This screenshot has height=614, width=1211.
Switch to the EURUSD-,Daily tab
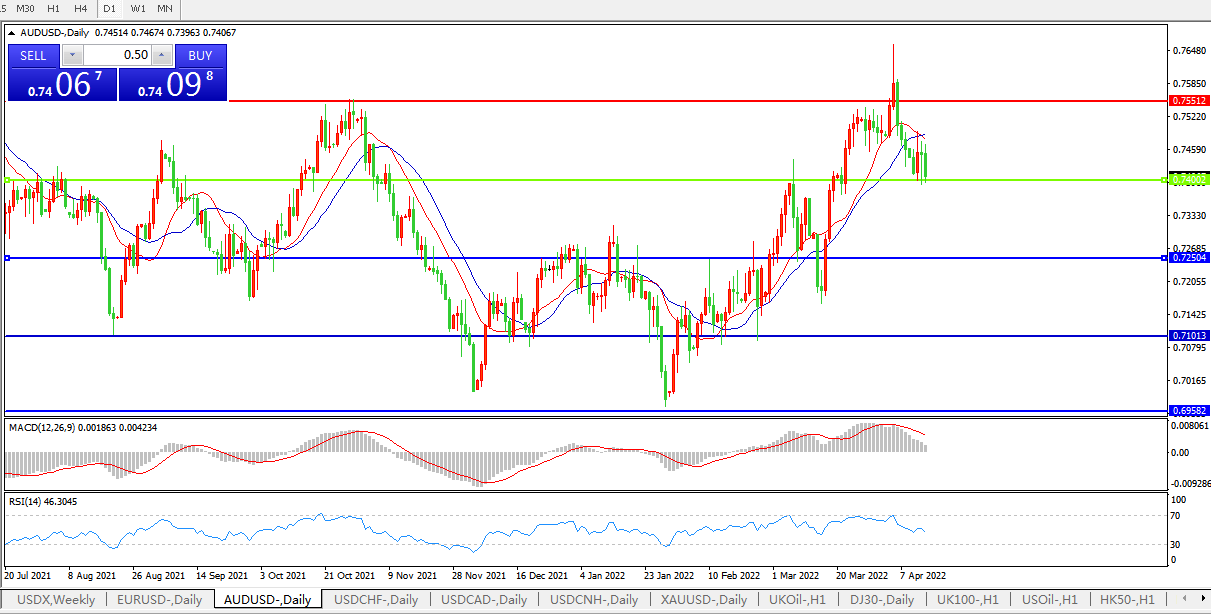click(x=159, y=600)
